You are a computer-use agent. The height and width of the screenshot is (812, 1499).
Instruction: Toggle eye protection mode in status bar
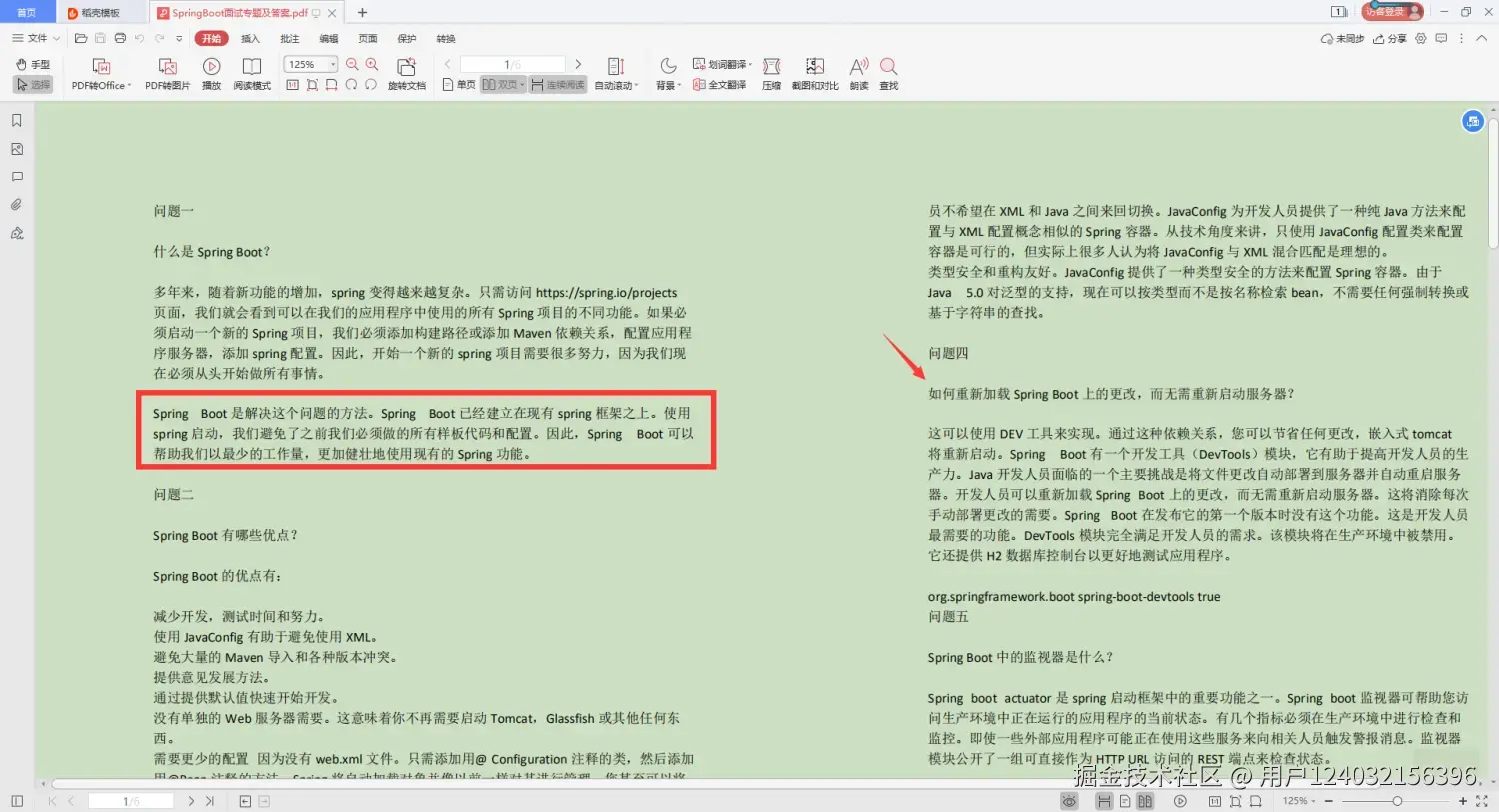(x=1069, y=801)
